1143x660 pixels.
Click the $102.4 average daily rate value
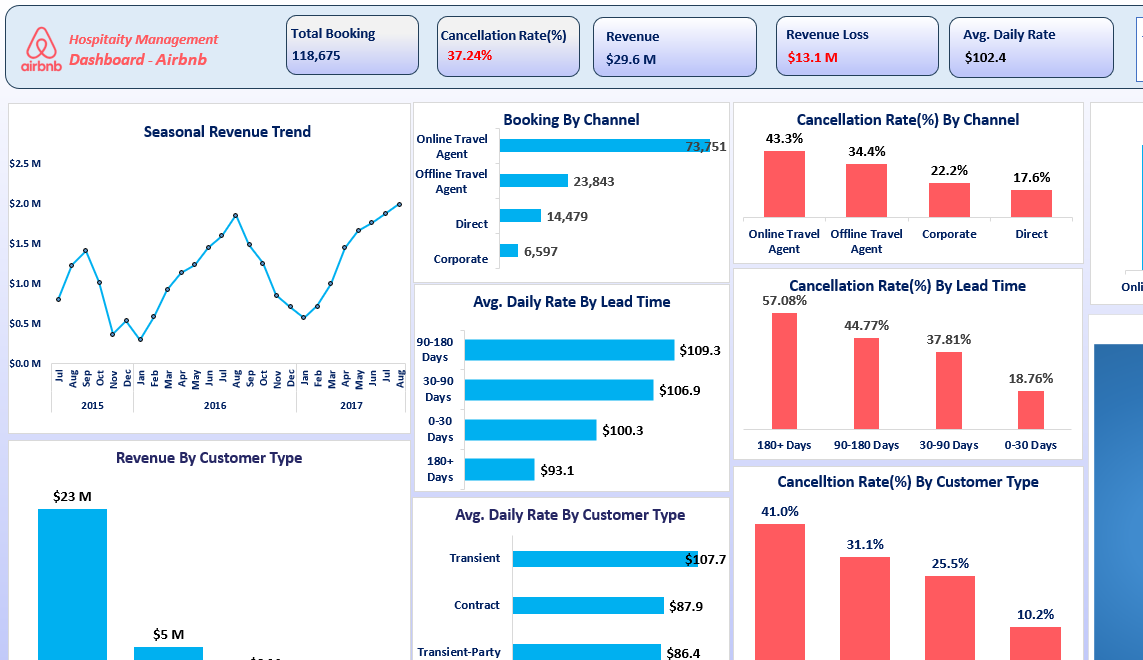[x=985, y=58]
